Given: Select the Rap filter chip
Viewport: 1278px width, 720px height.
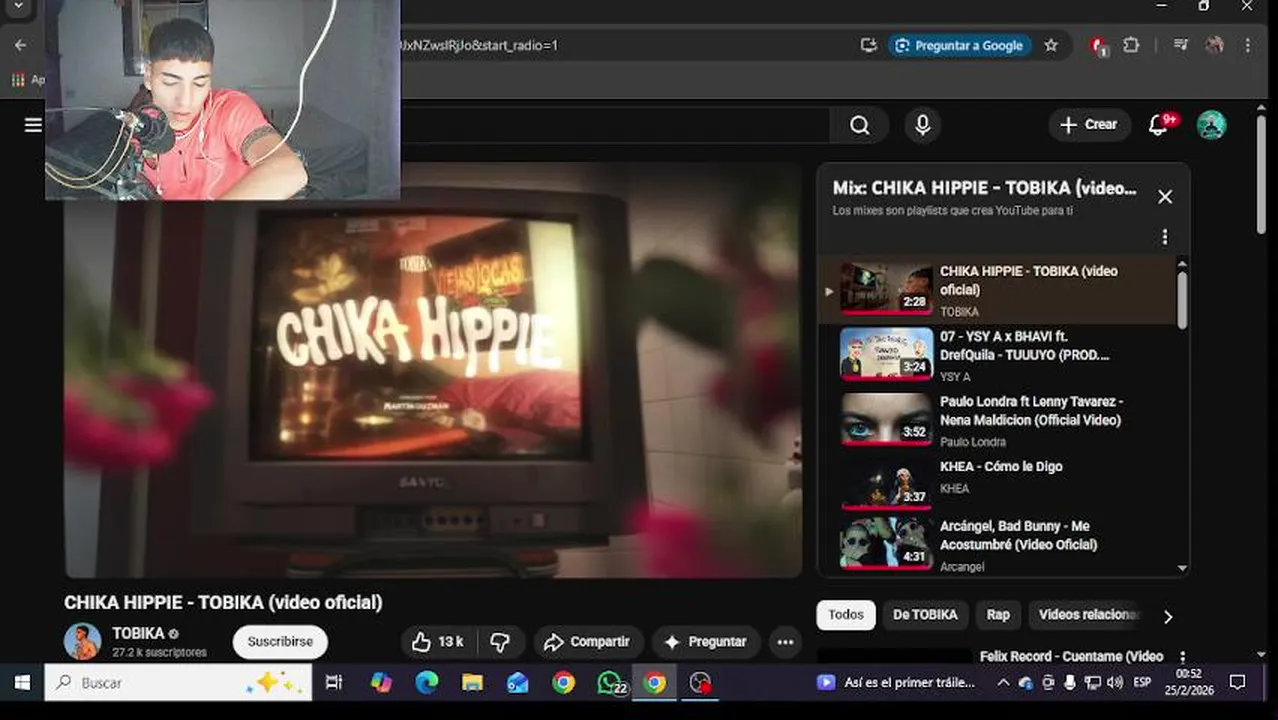Looking at the screenshot, I should point(998,615).
